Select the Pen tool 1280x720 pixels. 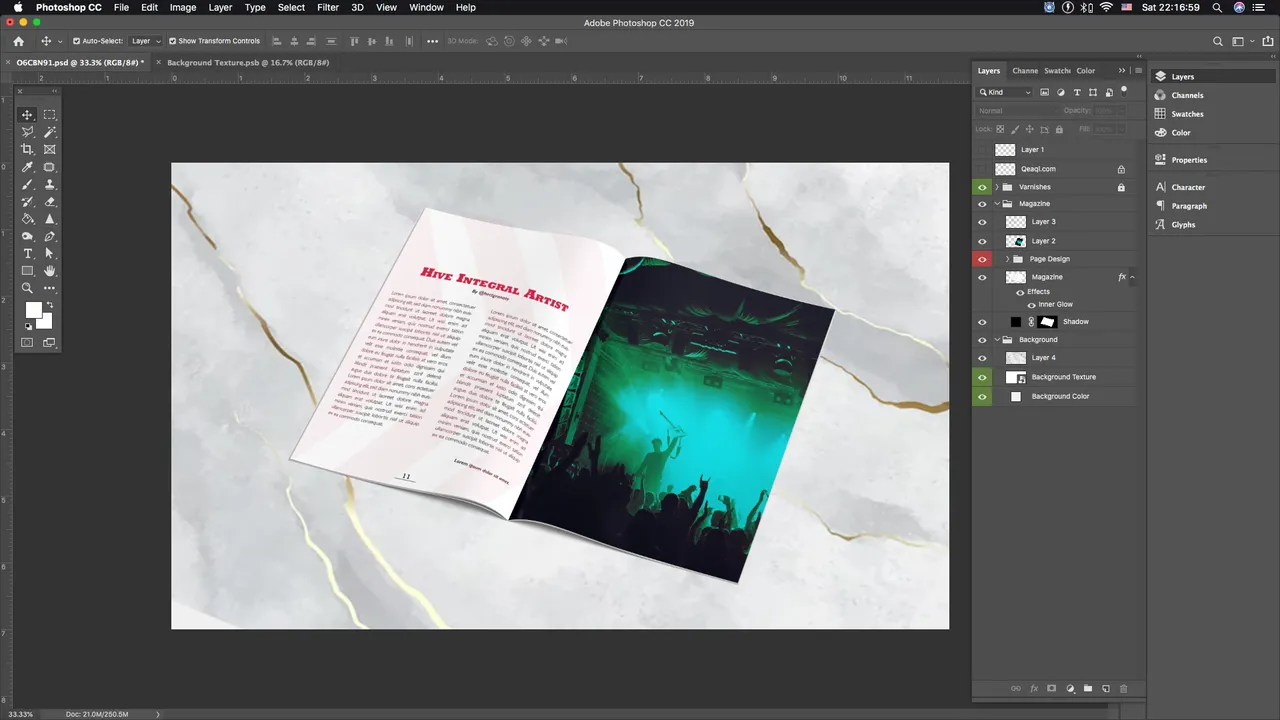click(49, 236)
